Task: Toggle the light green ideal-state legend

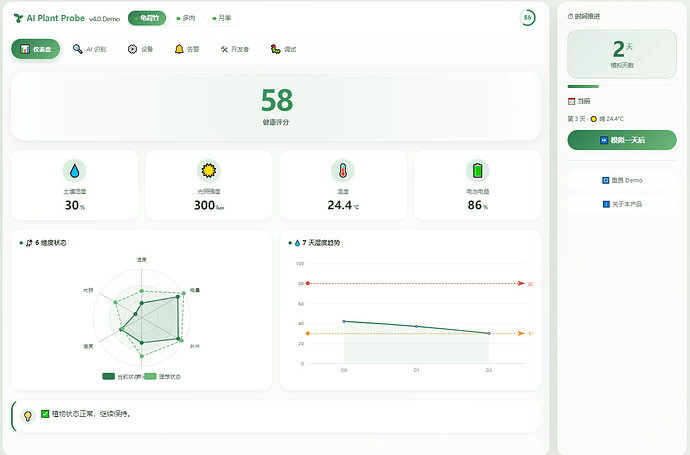Action: [x=163, y=376]
